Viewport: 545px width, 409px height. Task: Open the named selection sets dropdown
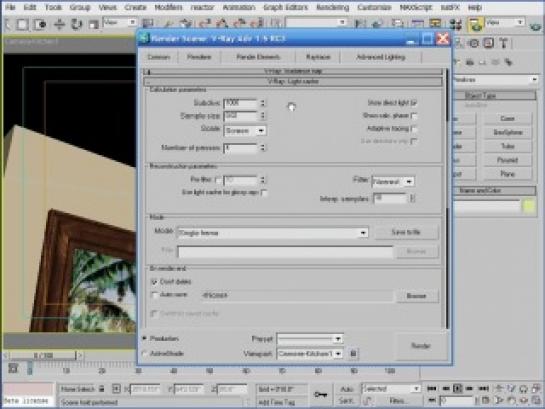point(317,23)
